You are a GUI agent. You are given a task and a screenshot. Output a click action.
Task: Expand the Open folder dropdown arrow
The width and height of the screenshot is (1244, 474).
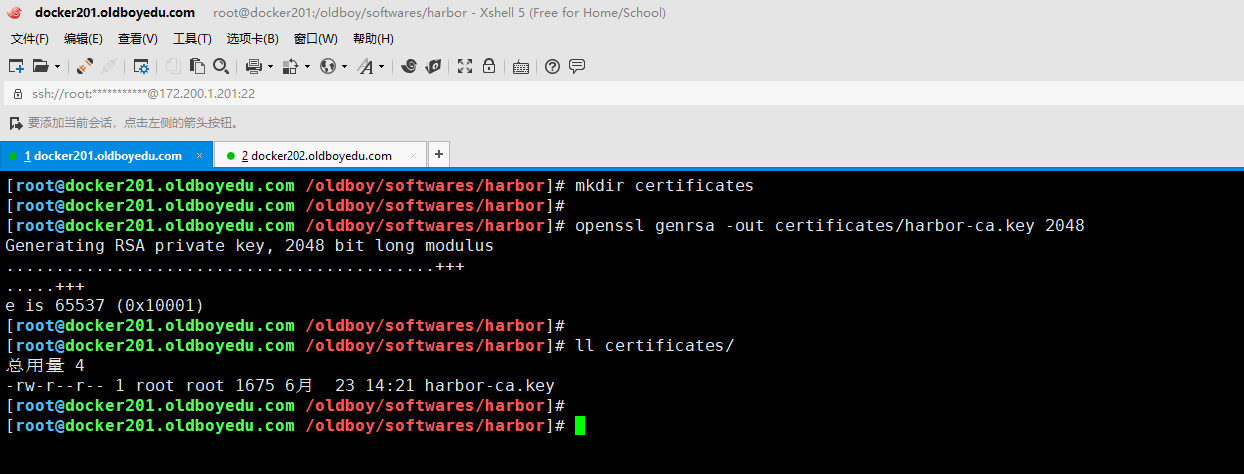coord(57,67)
